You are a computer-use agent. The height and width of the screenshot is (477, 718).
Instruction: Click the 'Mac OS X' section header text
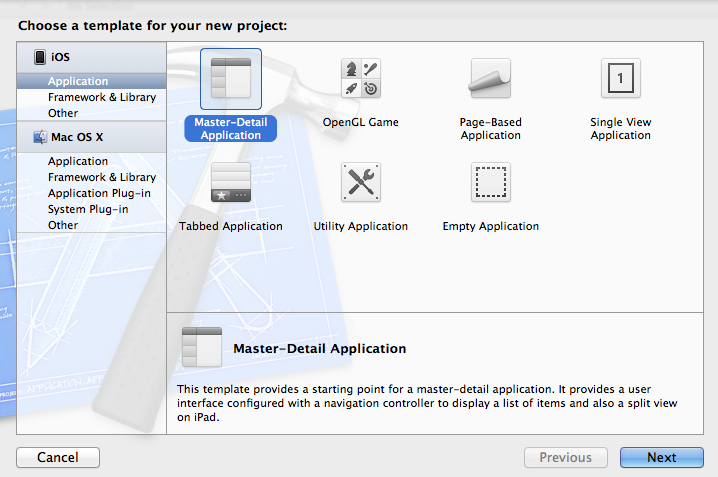(77, 137)
